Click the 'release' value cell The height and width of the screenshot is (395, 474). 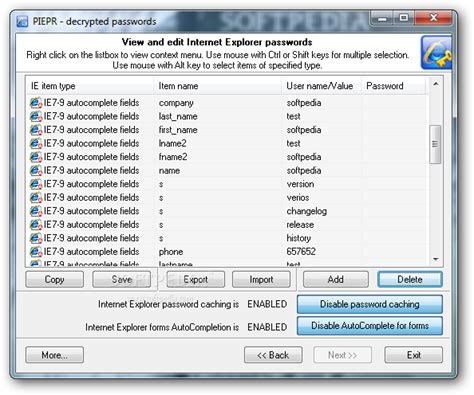(300, 225)
